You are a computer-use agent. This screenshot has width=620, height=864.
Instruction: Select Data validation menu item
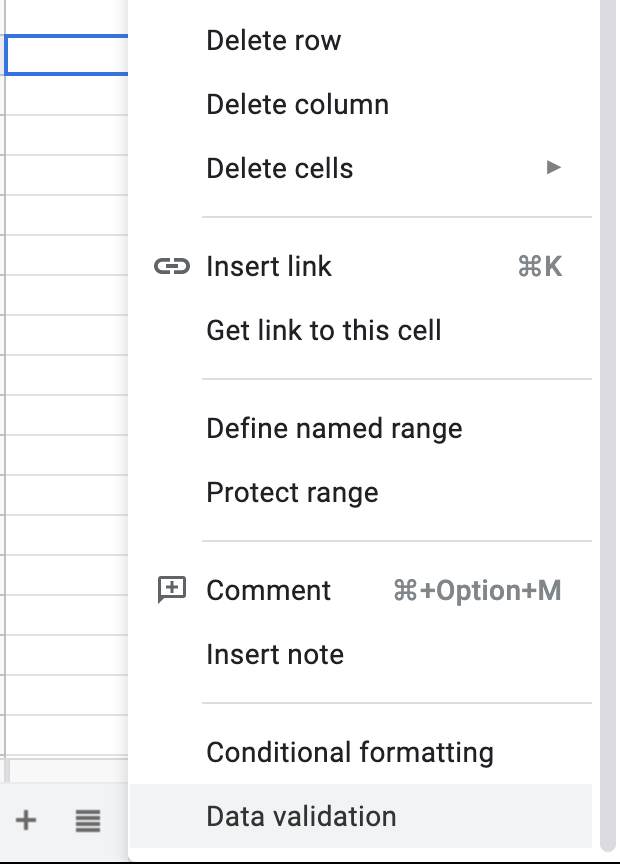(x=361, y=817)
